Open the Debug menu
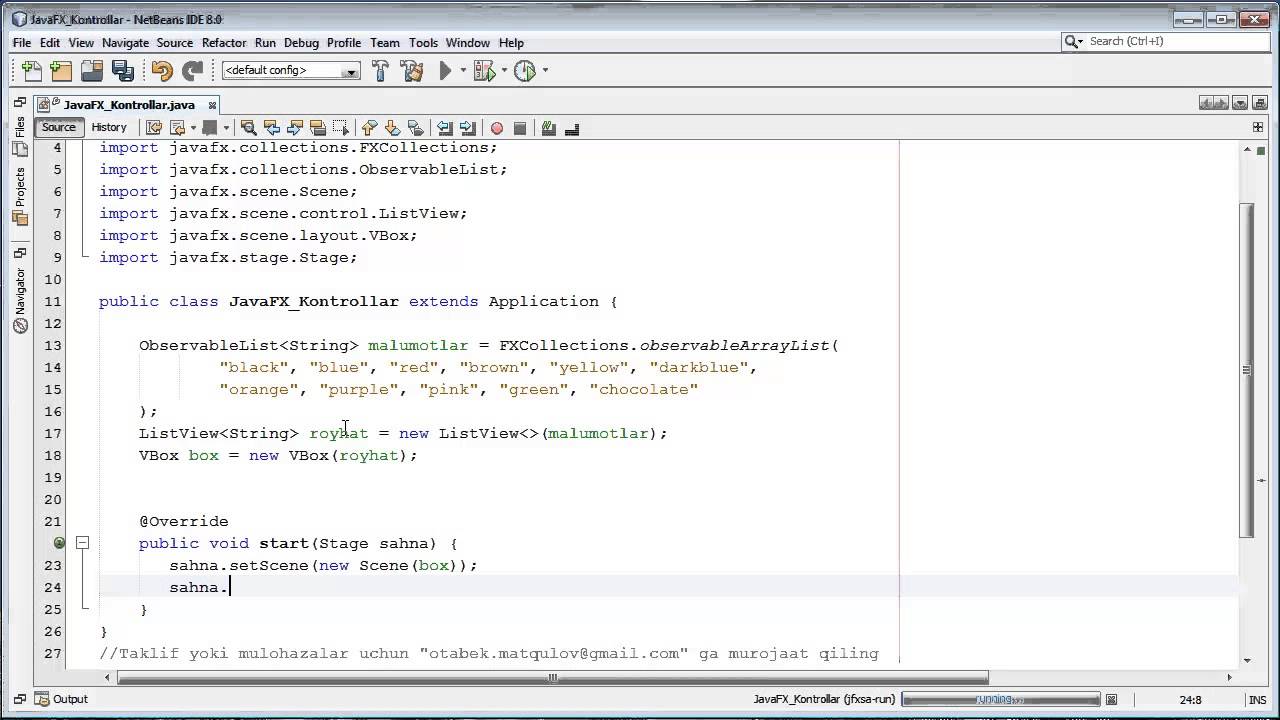Image resolution: width=1280 pixels, height=720 pixels. click(301, 43)
